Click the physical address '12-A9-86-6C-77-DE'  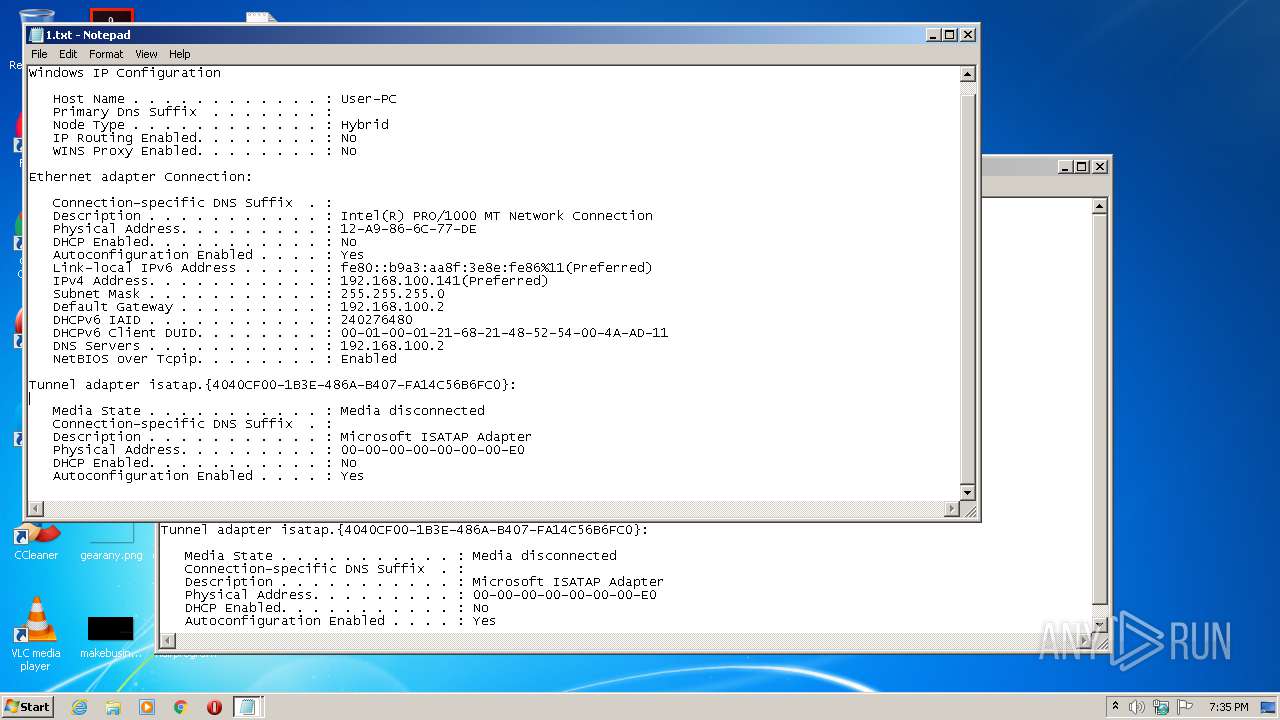[x=408, y=229]
